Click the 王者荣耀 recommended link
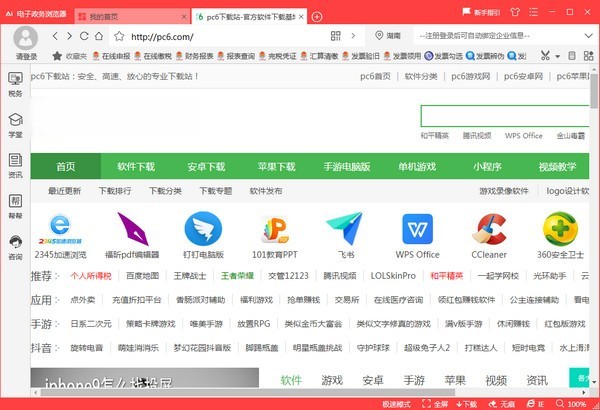 pos(237,276)
